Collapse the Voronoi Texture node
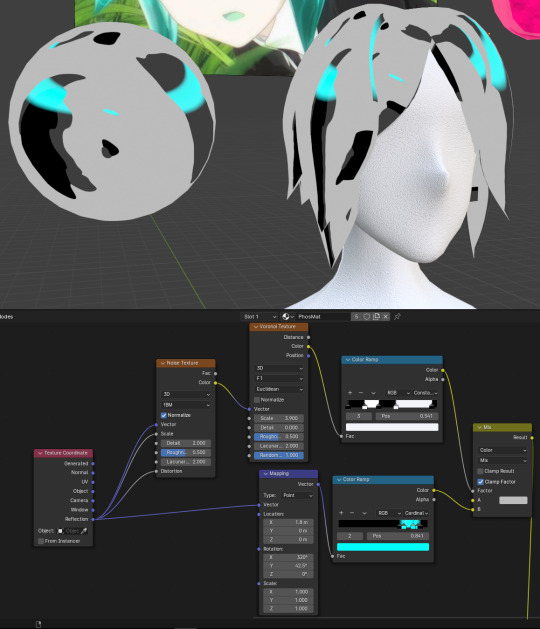The image size is (540, 629). (x=256, y=327)
